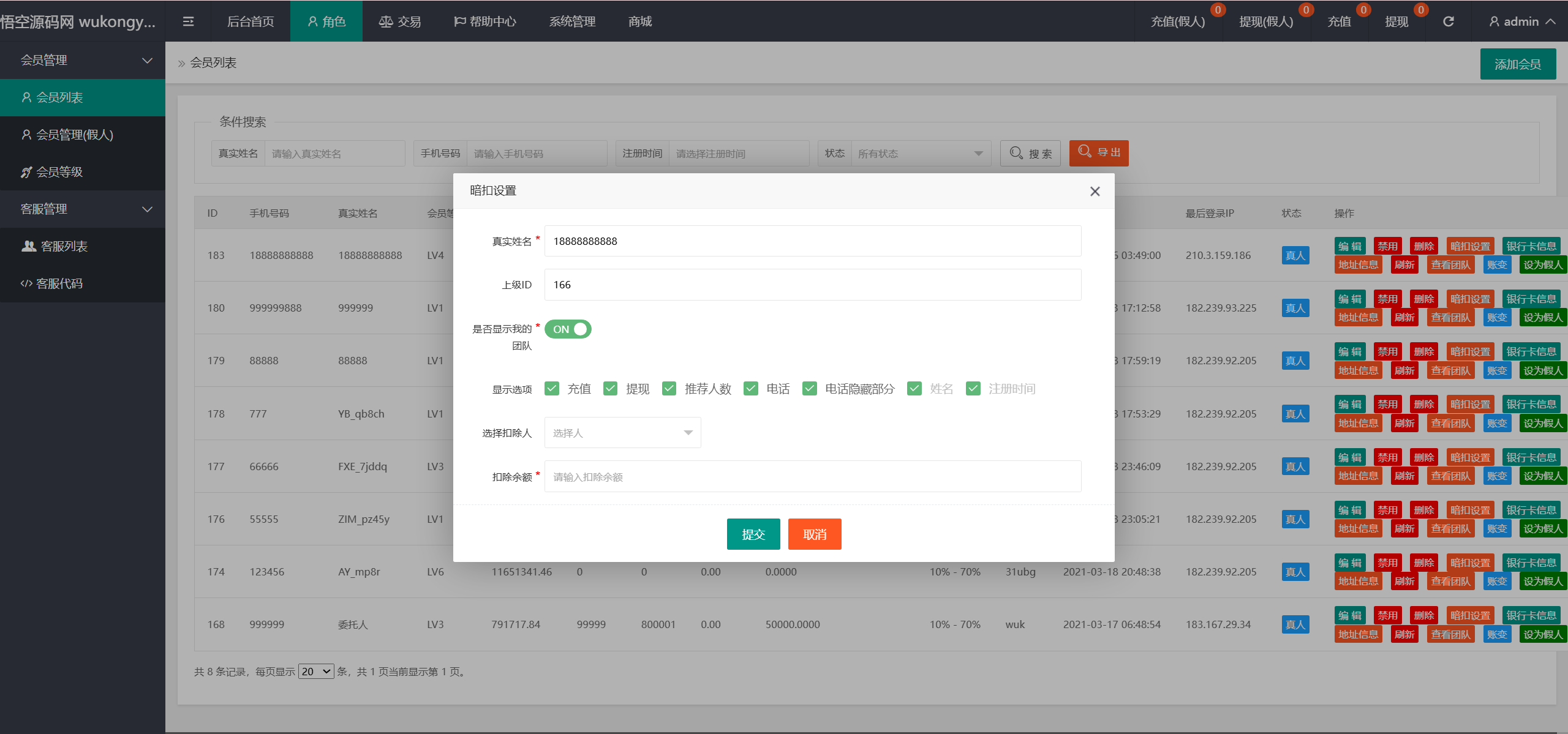Image resolution: width=1568 pixels, height=734 pixels.
Task: Open 会员等级 in the sidebar
Action: coord(59,172)
